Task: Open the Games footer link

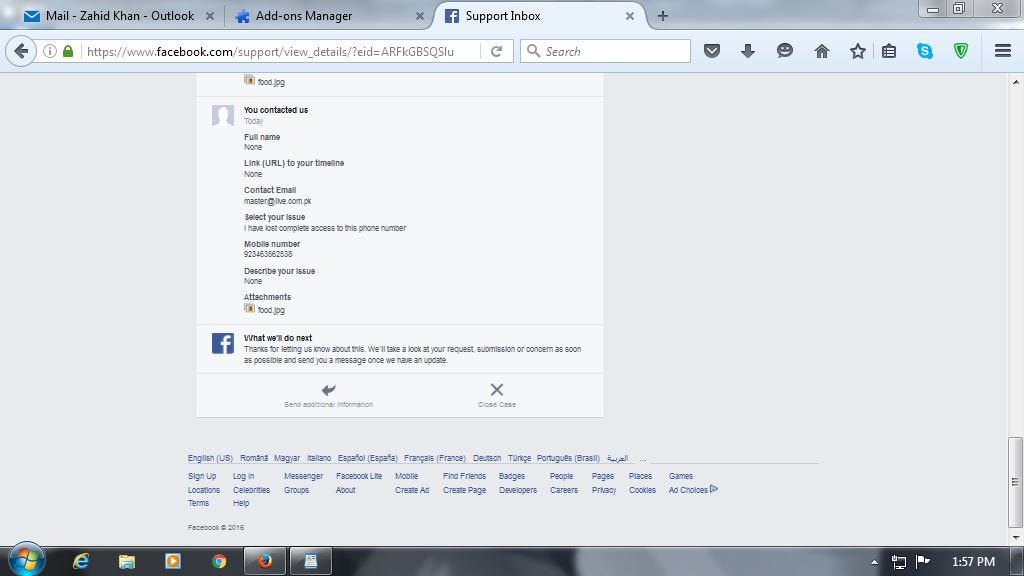Action: coord(681,476)
